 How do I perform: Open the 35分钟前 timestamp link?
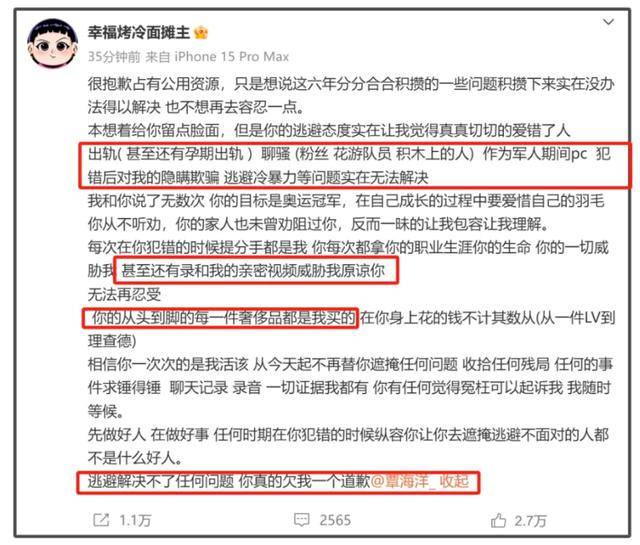coord(114,56)
